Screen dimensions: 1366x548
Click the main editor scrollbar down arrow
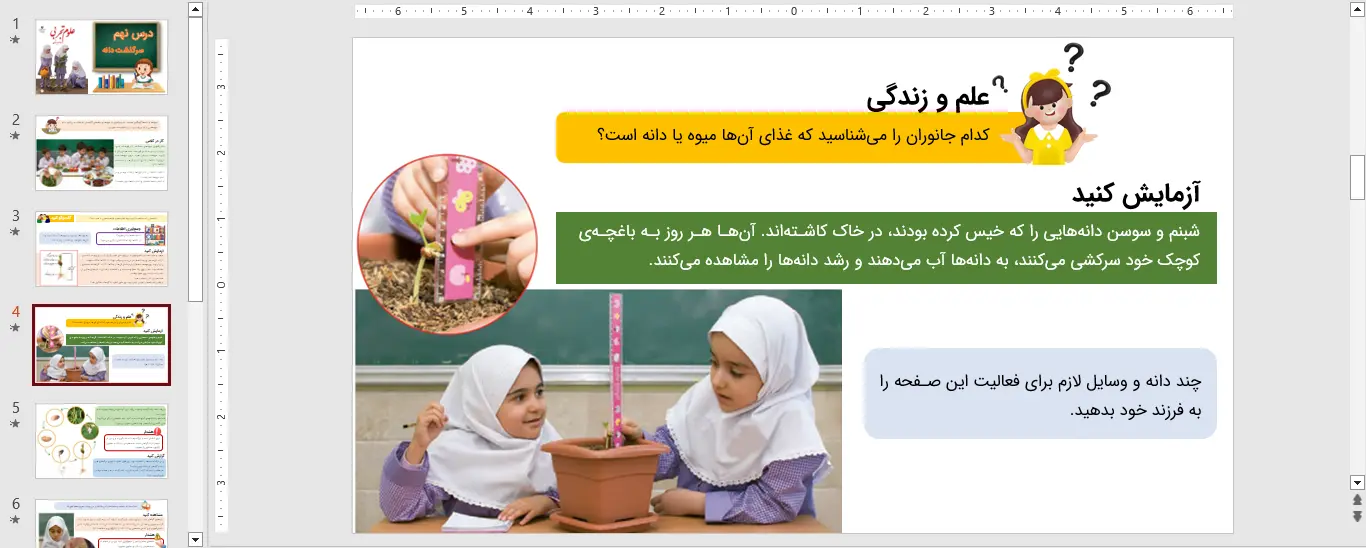pyautogui.click(x=1357, y=482)
